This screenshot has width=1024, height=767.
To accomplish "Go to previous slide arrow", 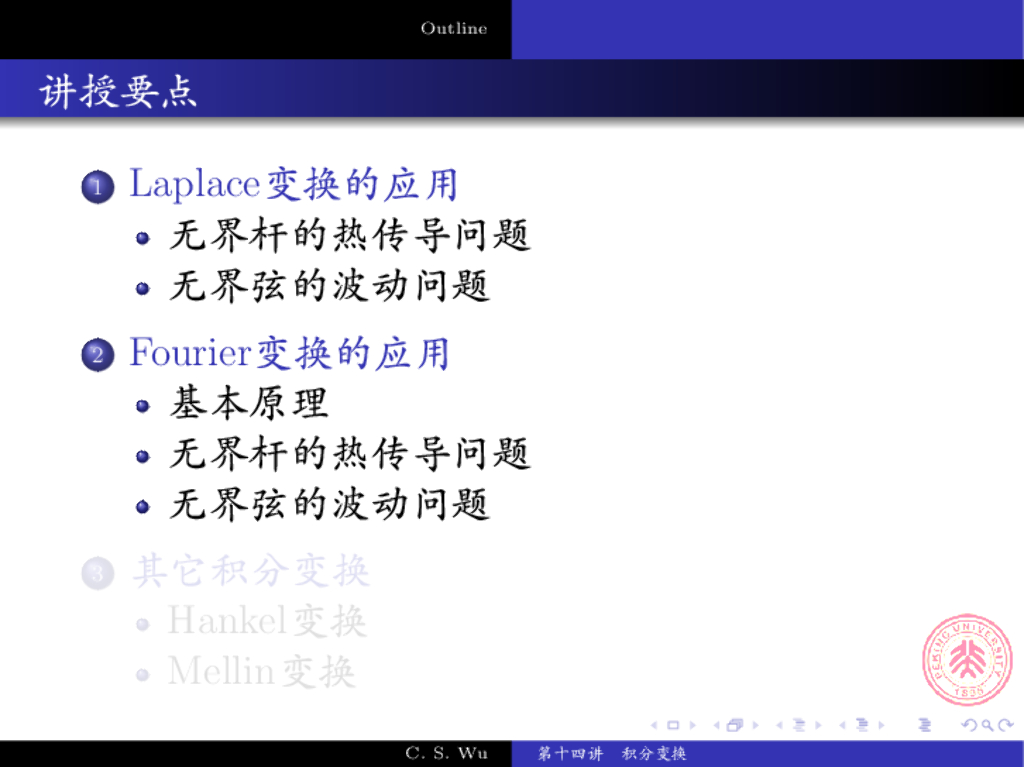I will [654, 725].
